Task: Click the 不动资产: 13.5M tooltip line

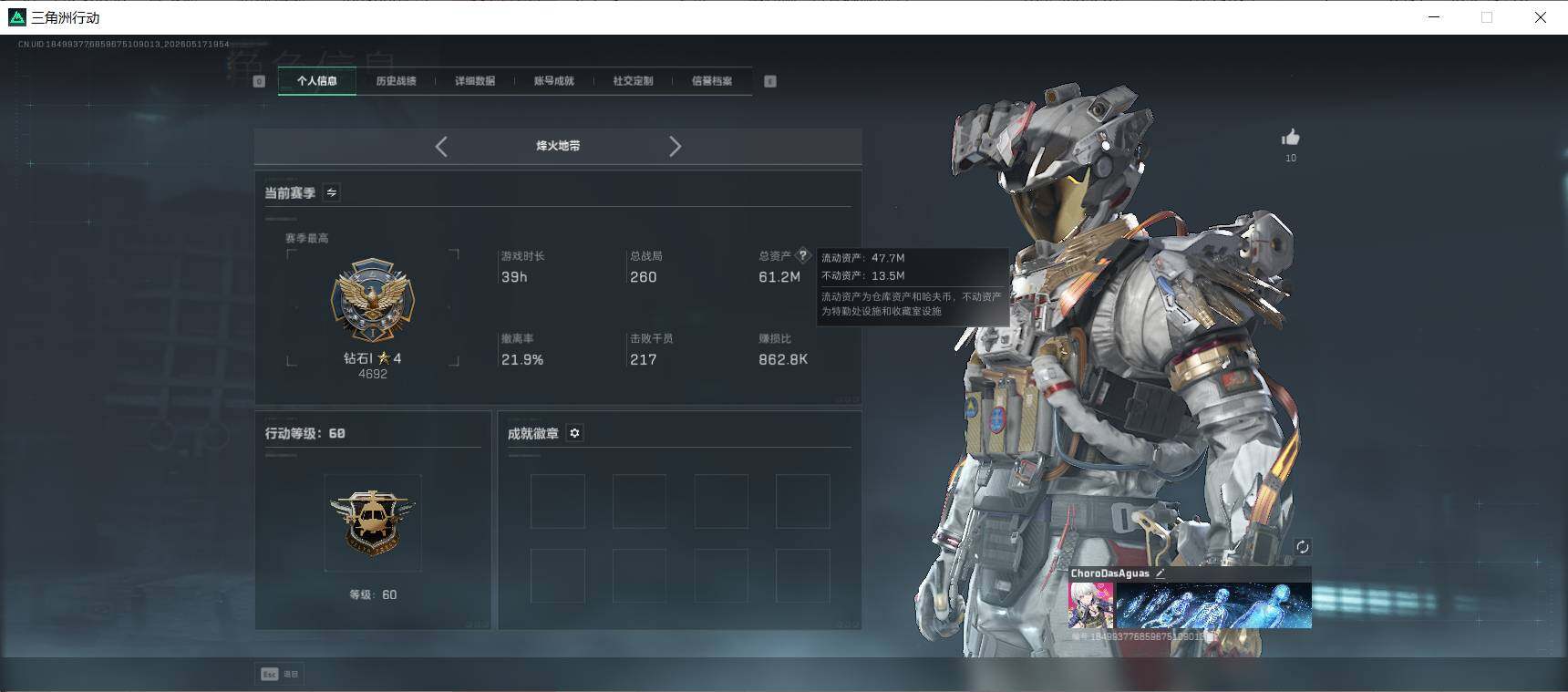Action: [862, 275]
